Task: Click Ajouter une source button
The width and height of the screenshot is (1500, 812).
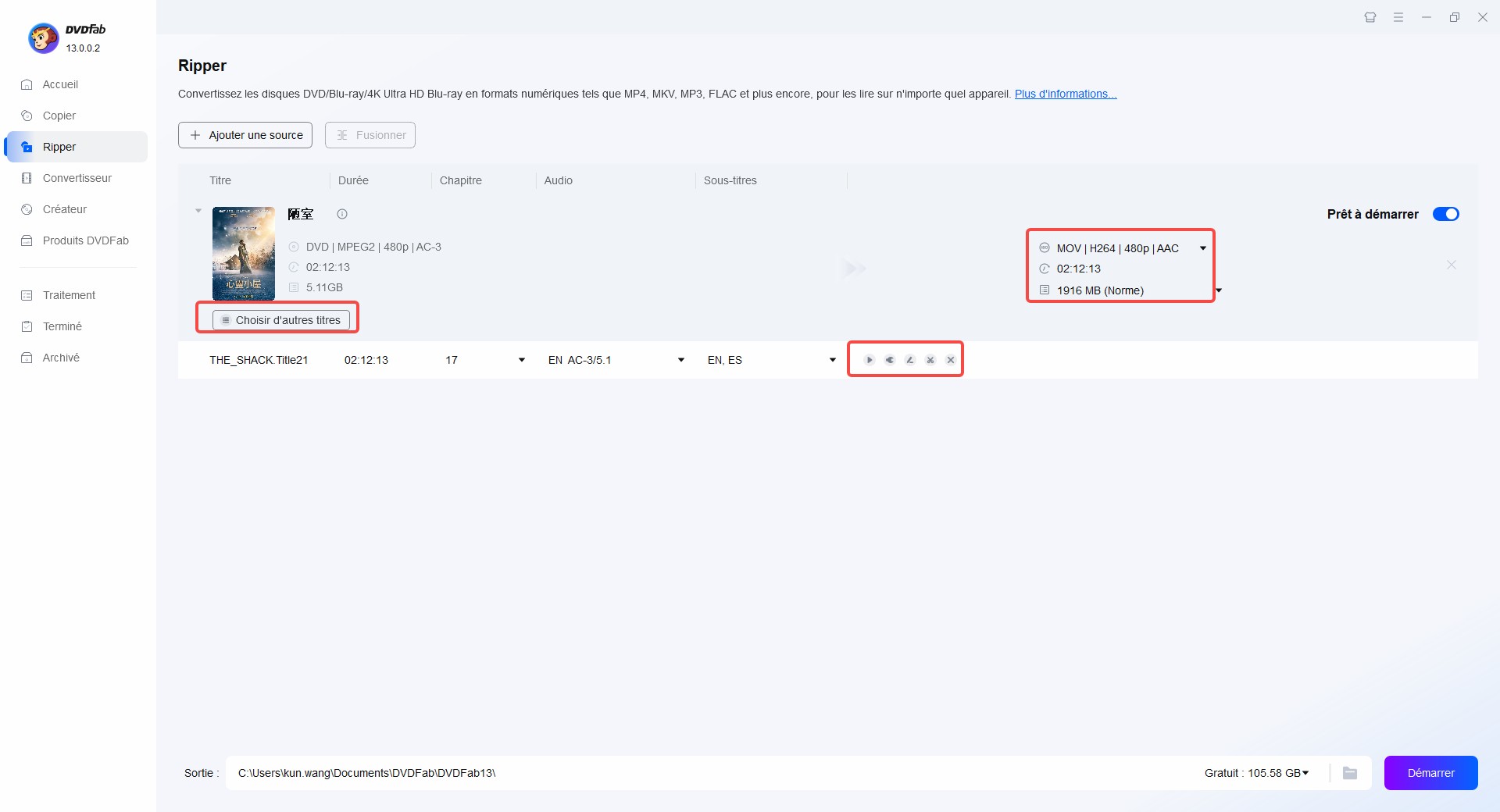Action: pyautogui.click(x=245, y=135)
